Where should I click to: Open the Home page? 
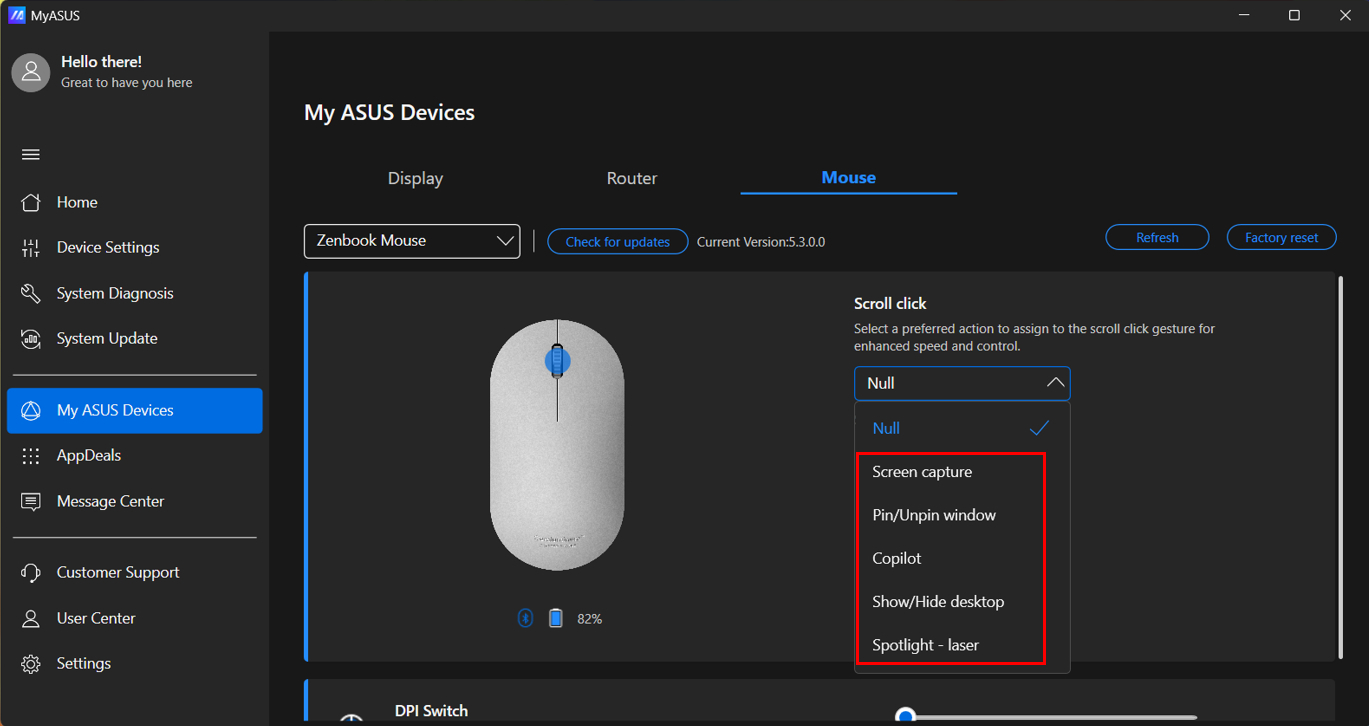tap(135, 202)
